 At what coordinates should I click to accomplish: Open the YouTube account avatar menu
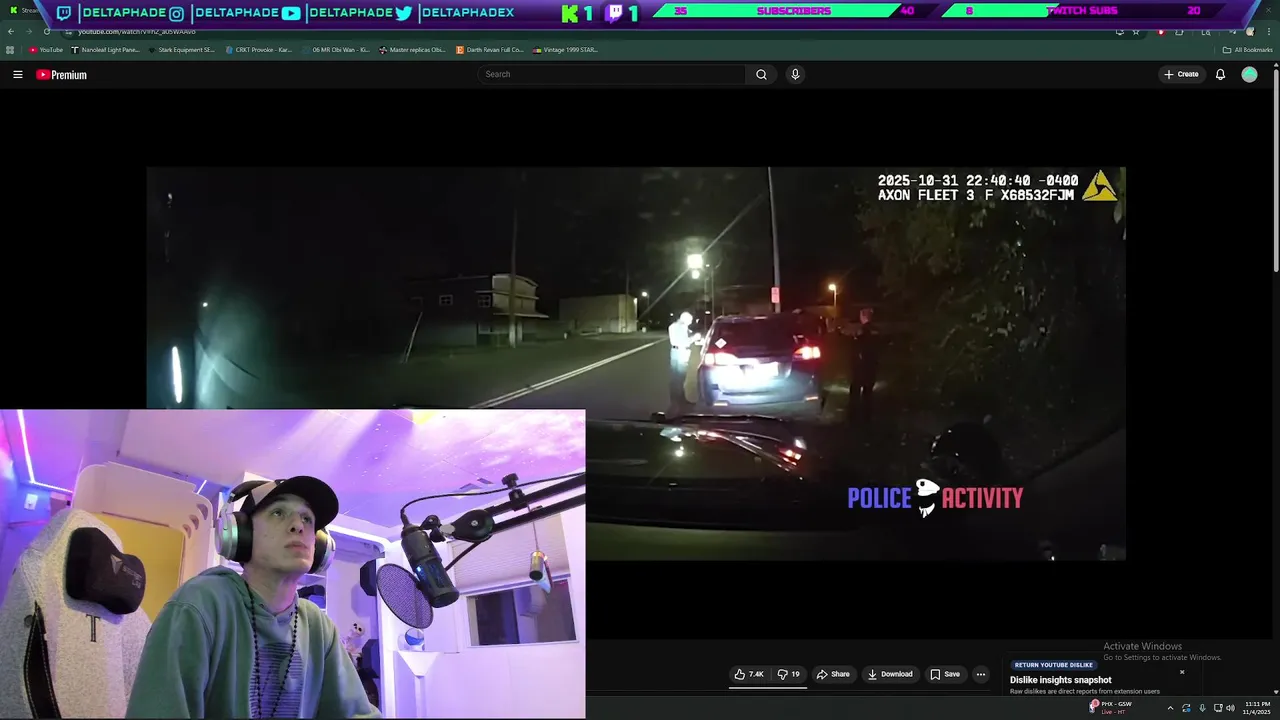tap(1249, 74)
